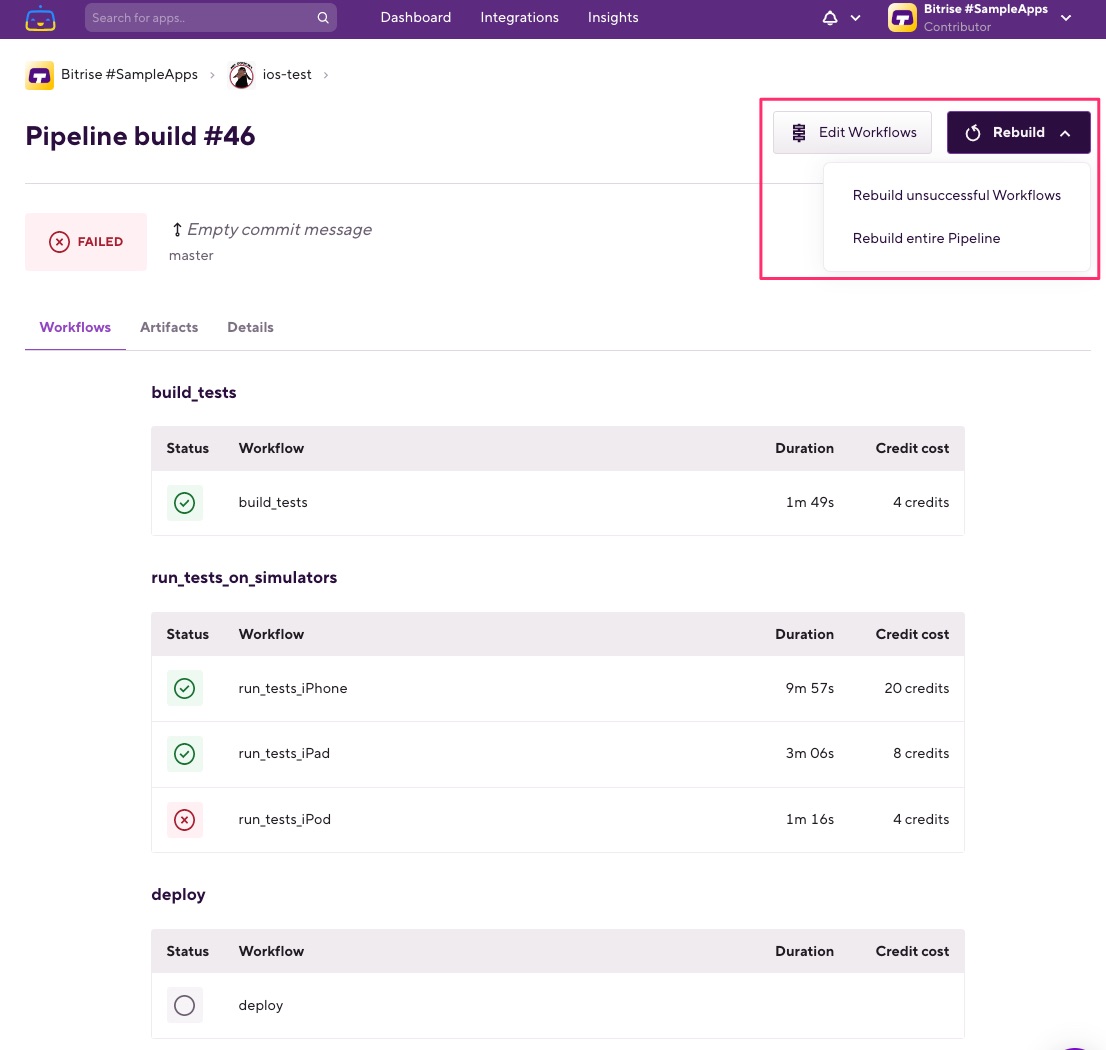Switch to the Artifacts tab
The image size is (1106, 1050).
169,327
